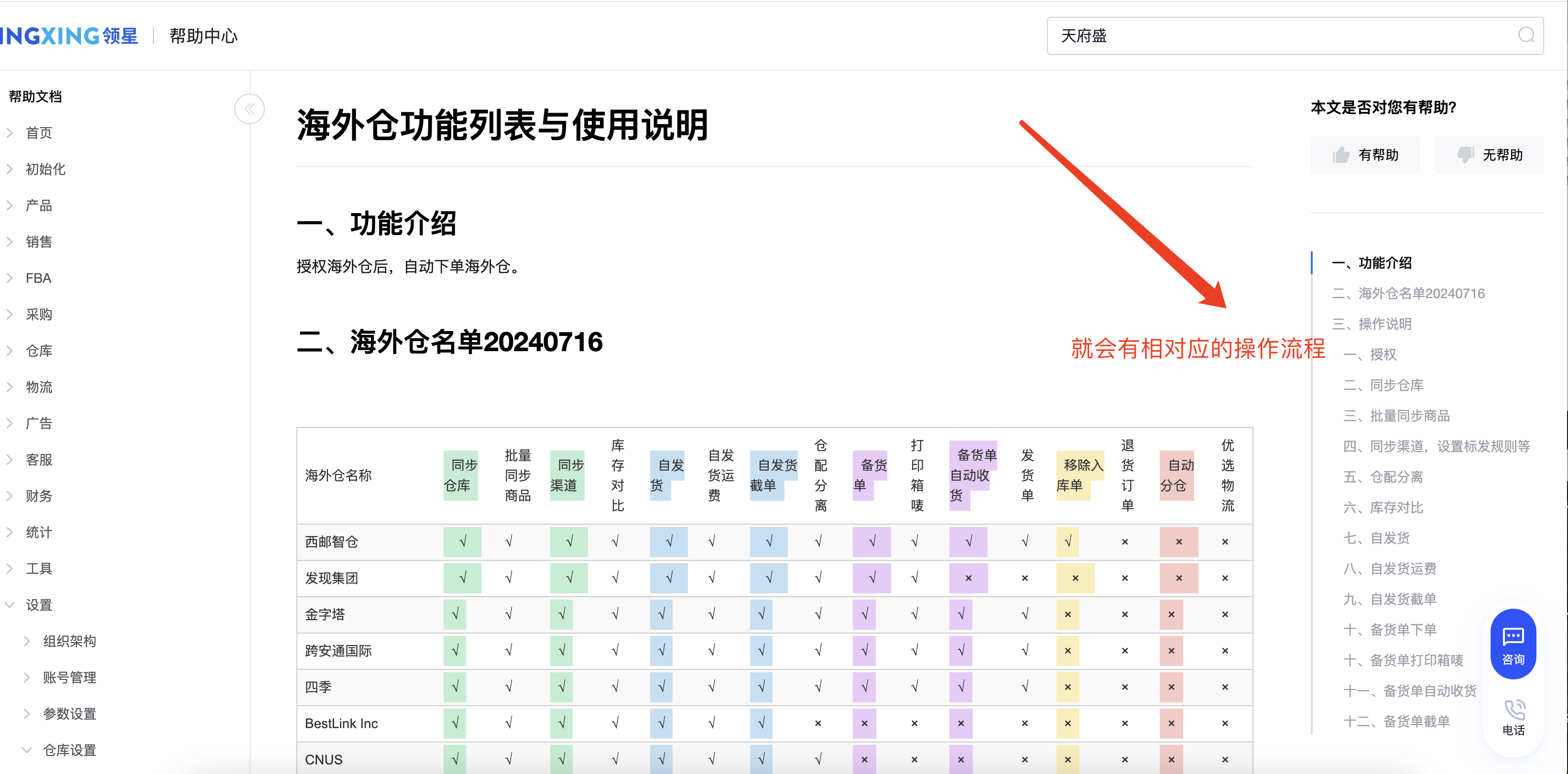Click the green 同步仓库 column header
The image size is (1568, 774).
click(x=461, y=475)
